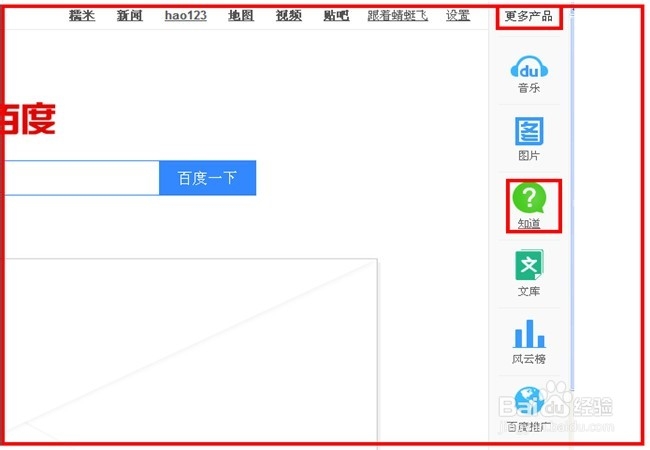Open the Baidu Zhidao (知道) question icon
This screenshot has height=450, width=650.
[x=529, y=198]
